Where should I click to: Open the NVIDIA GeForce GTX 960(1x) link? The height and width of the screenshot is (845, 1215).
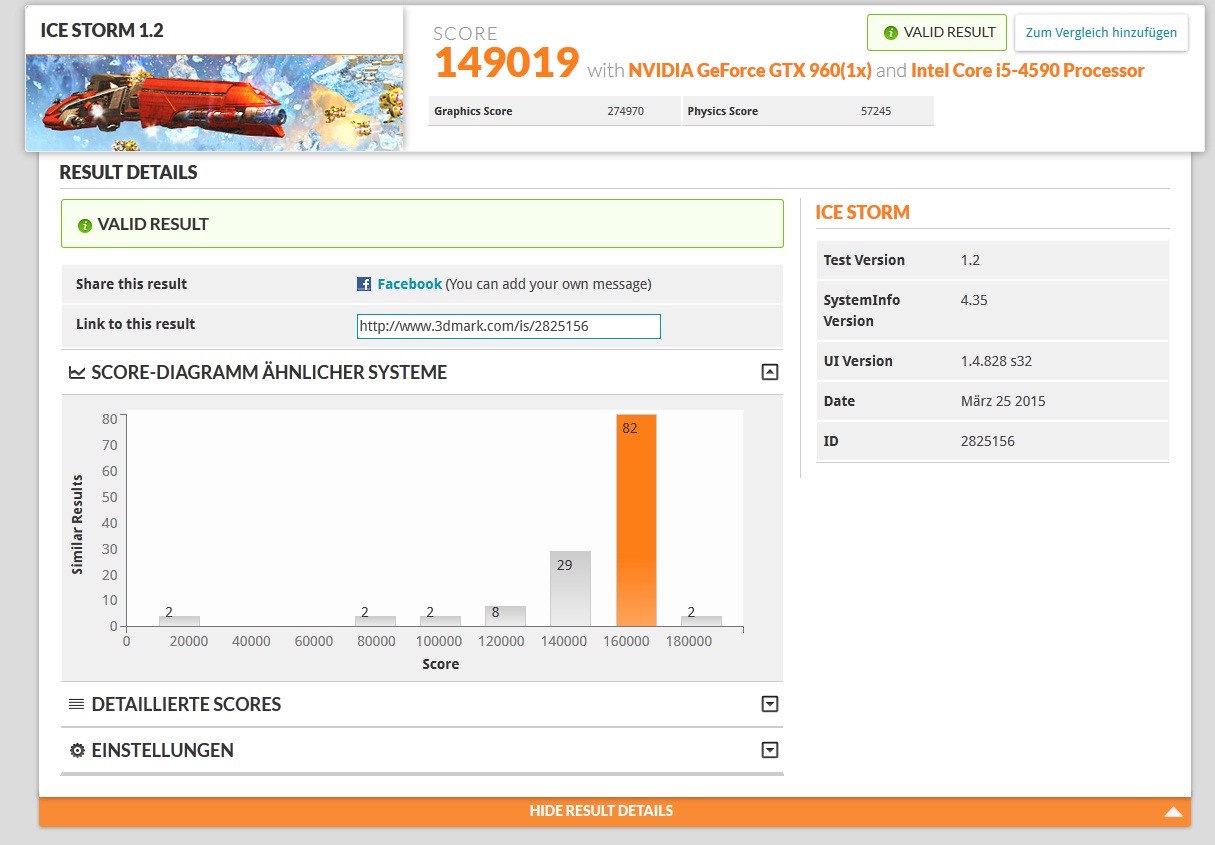click(x=750, y=70)
